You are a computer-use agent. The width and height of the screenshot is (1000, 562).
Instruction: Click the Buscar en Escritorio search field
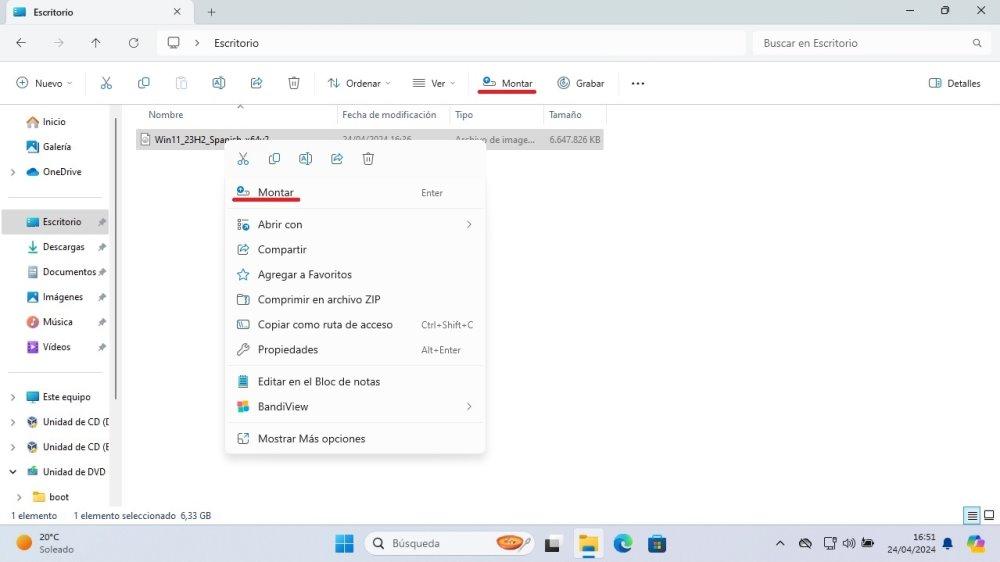coord(860,43)
